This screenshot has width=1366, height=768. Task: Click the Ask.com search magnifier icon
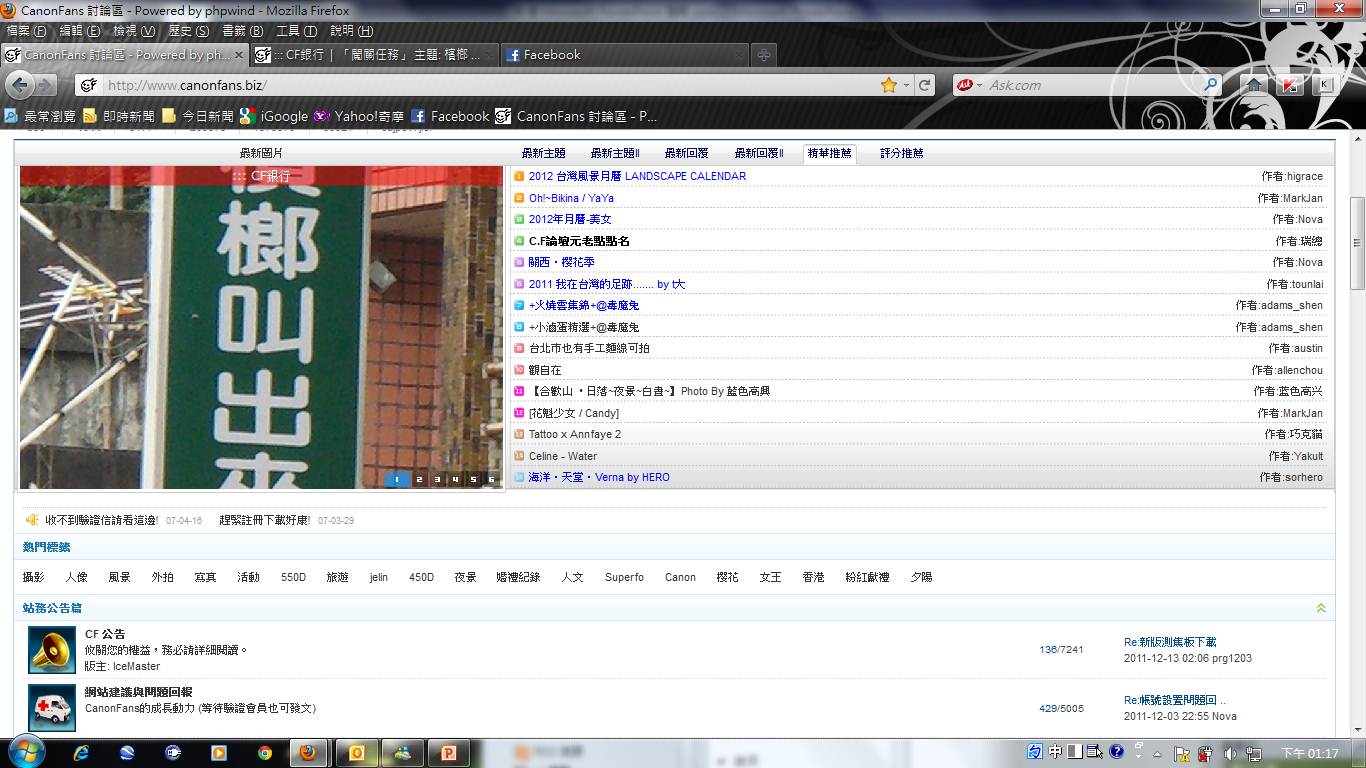(1210, 85)
